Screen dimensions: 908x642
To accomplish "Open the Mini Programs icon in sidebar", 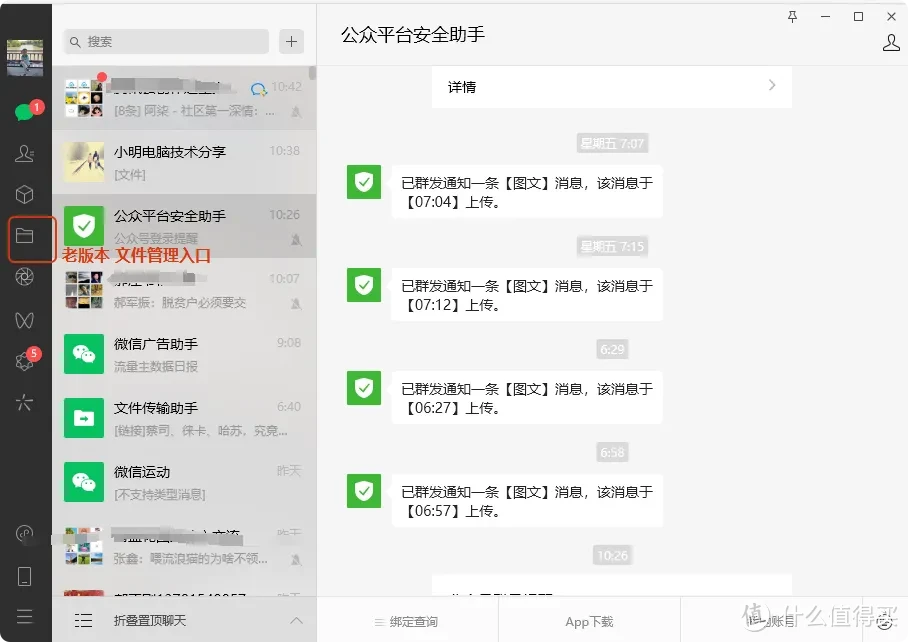I will 24,534.
